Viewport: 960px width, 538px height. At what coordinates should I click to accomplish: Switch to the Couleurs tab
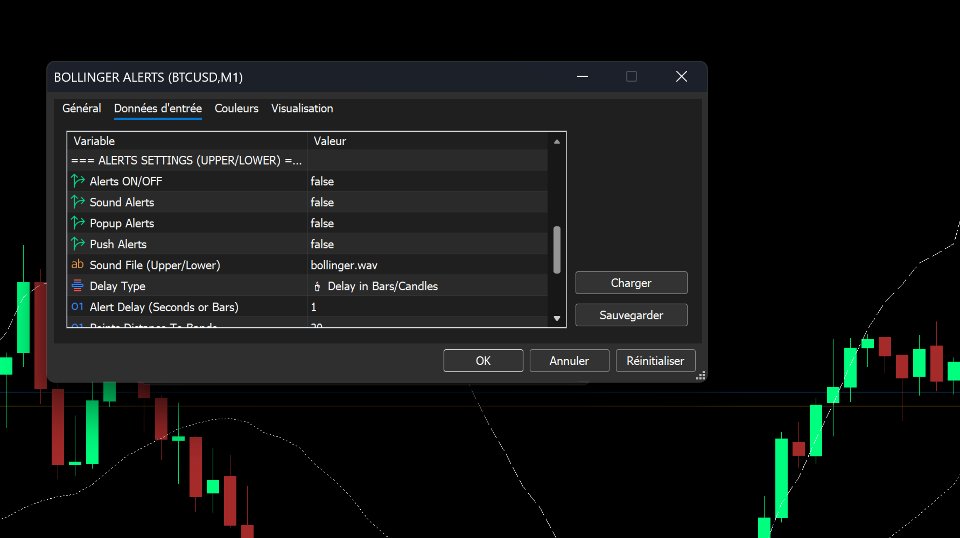point(236,108)
